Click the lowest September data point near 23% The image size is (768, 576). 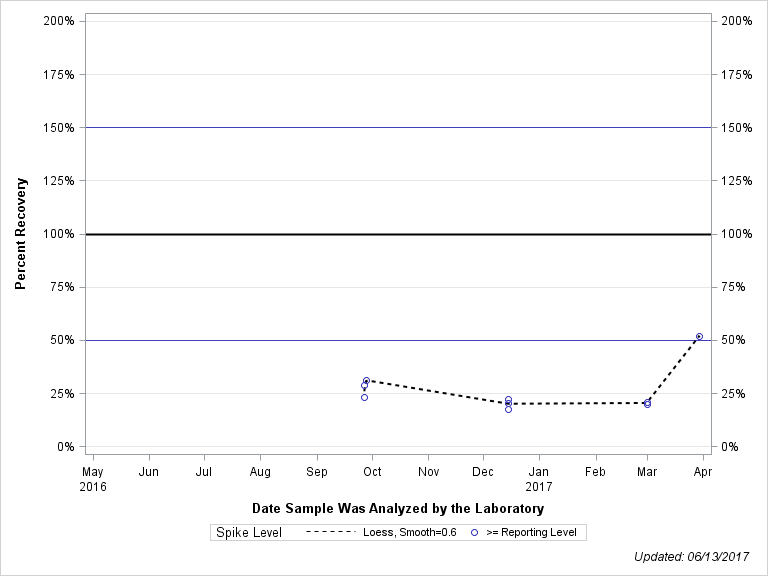coord(364,398)
